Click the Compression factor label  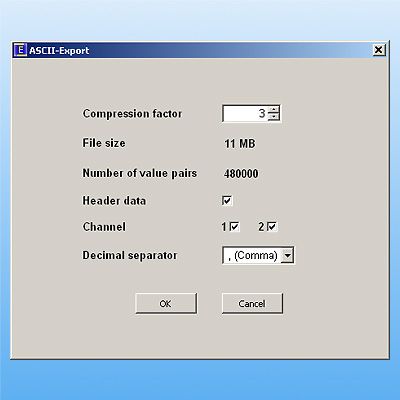point(132,114)
